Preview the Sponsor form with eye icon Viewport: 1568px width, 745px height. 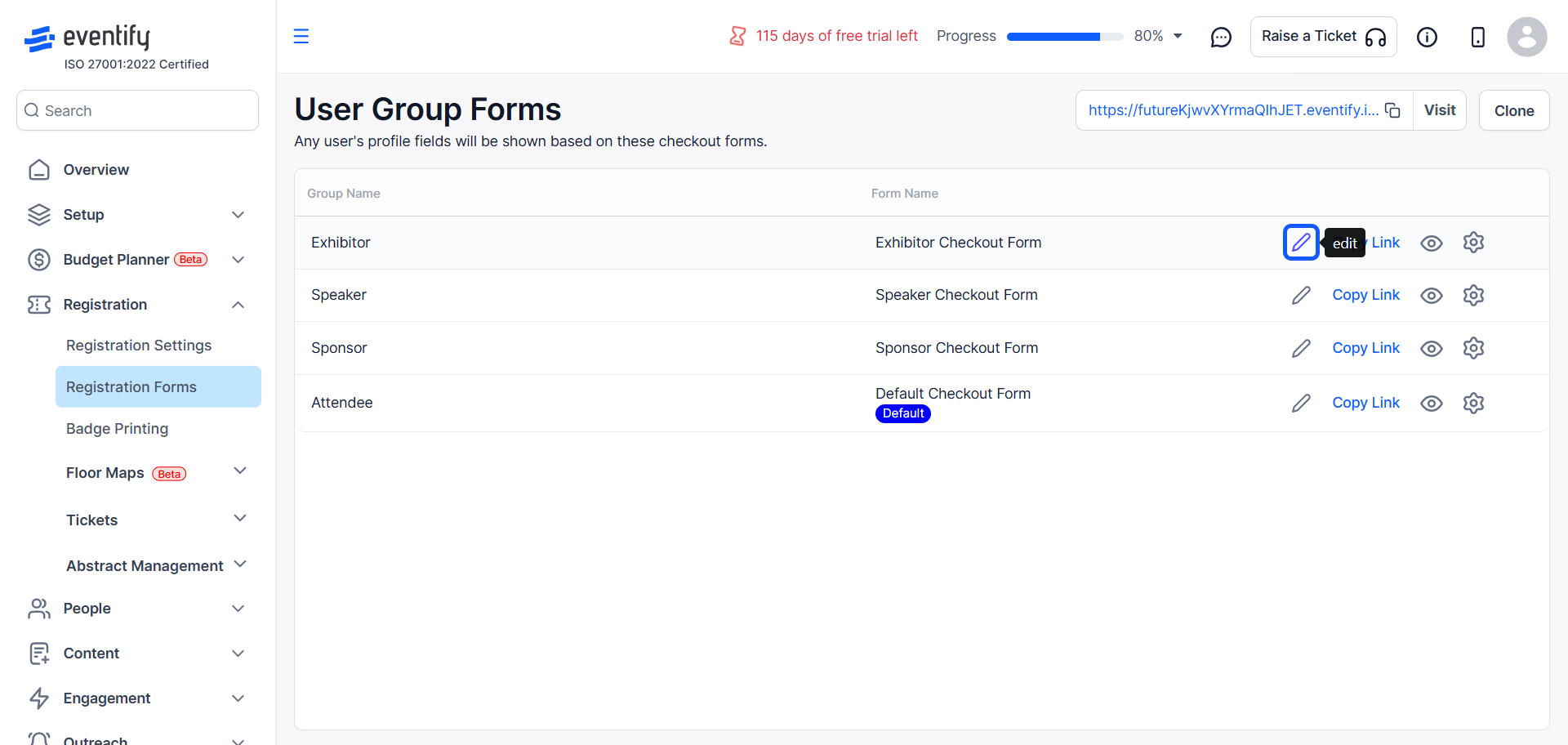click(x=1432, y=348)
